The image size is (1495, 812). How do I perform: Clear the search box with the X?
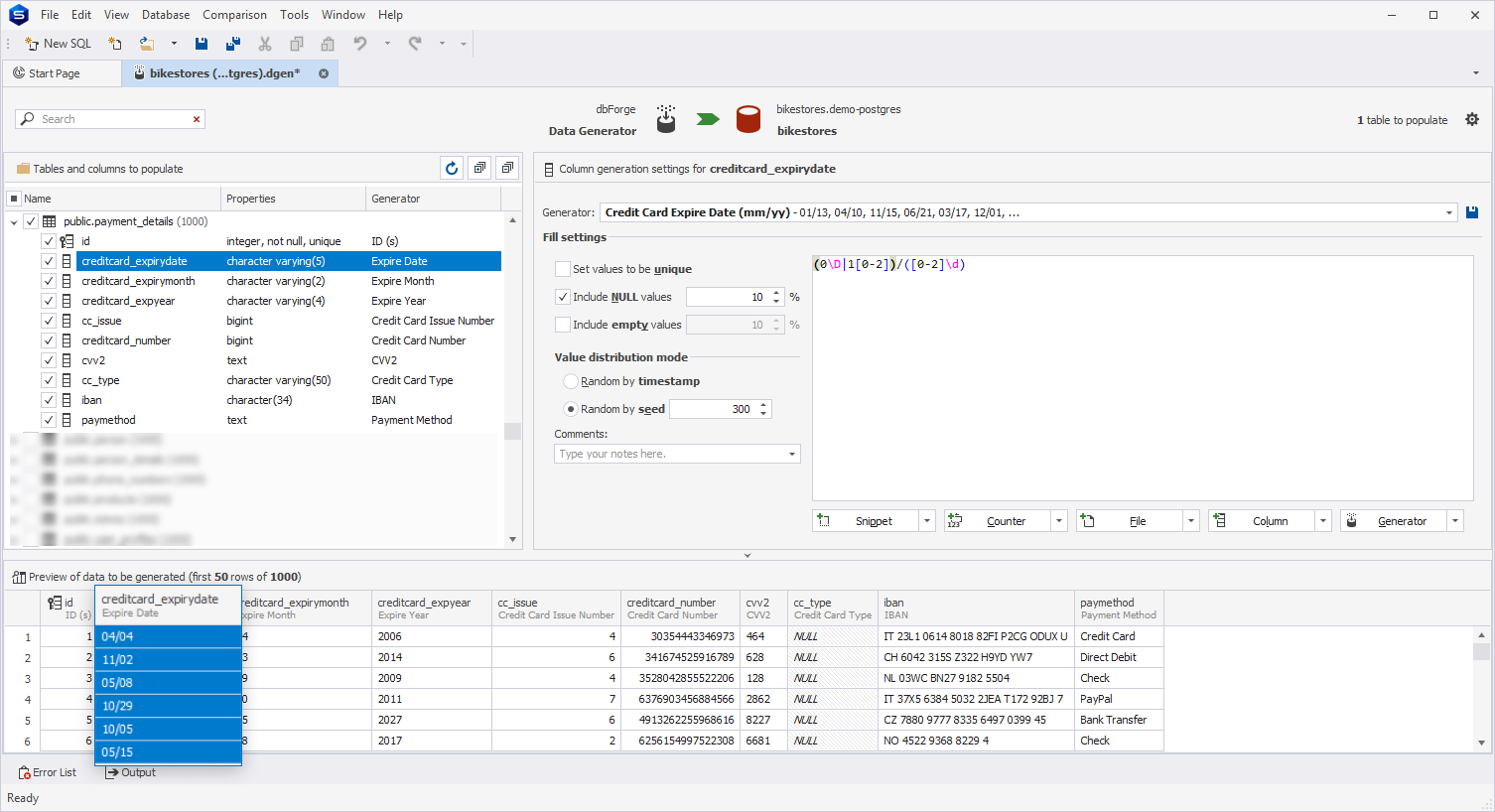coord(197,119)
